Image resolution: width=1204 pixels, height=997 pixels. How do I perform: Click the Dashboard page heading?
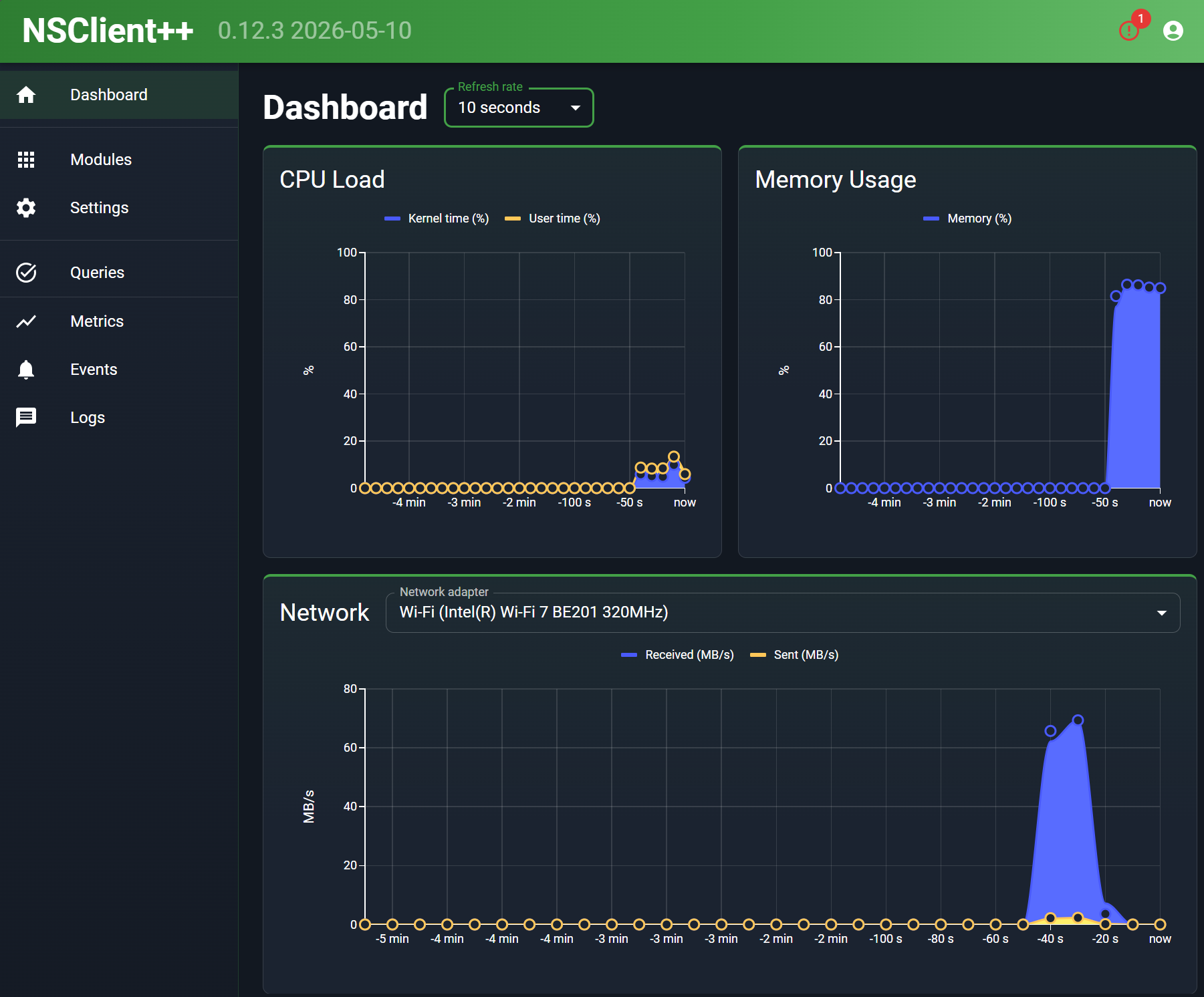tap(345, 108)
